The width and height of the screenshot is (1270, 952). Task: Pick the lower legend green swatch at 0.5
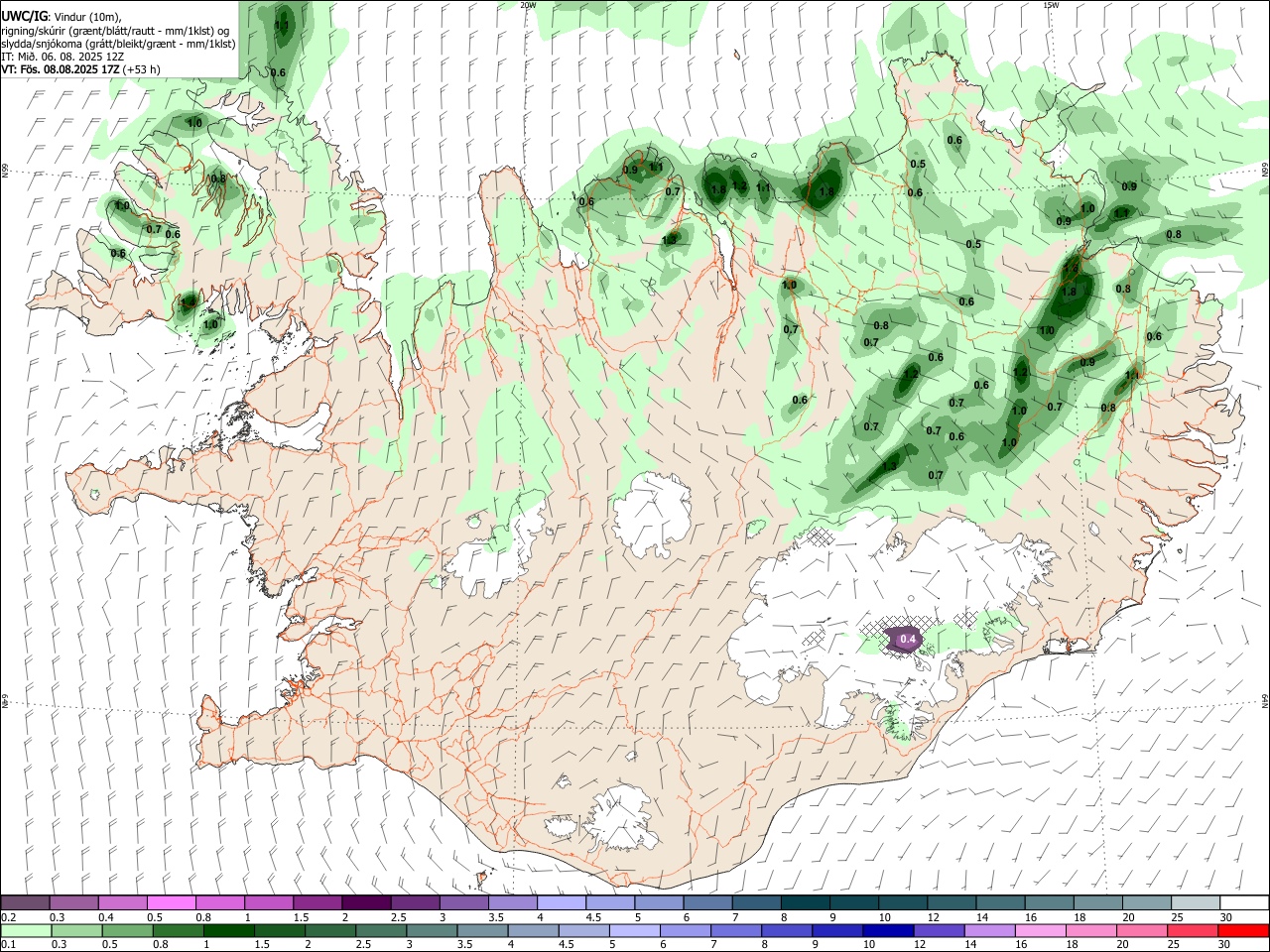127,930
